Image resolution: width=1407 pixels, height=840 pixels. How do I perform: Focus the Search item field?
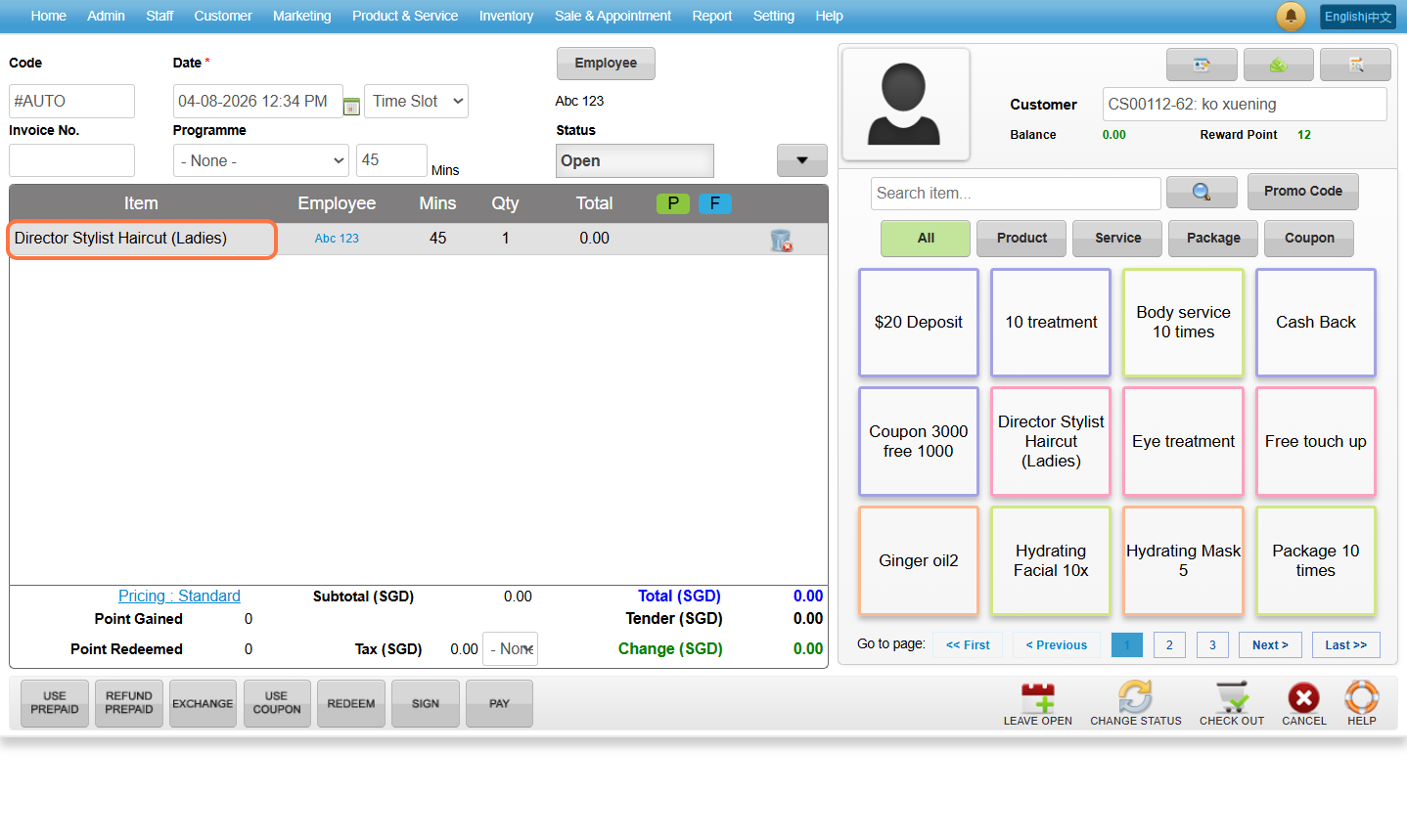(1016, 194)
